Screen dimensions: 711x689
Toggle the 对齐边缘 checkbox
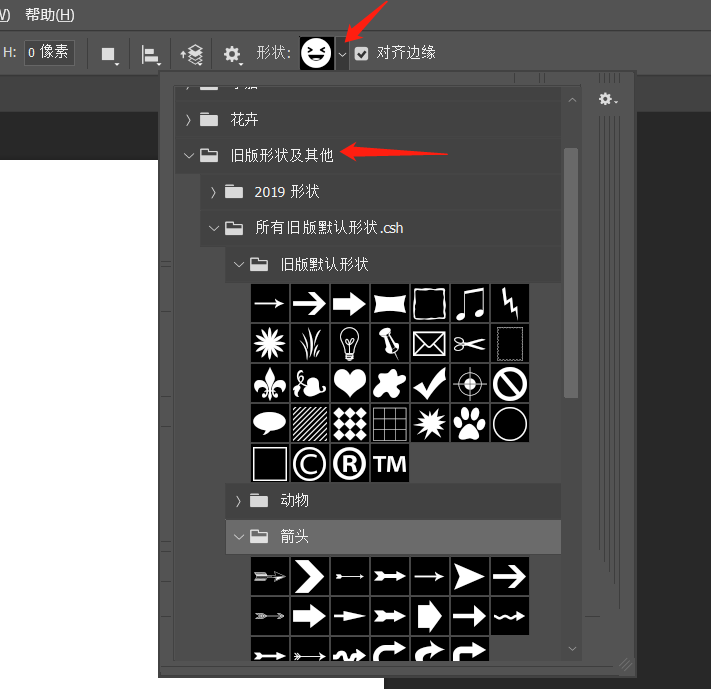(x=361, y=54)
